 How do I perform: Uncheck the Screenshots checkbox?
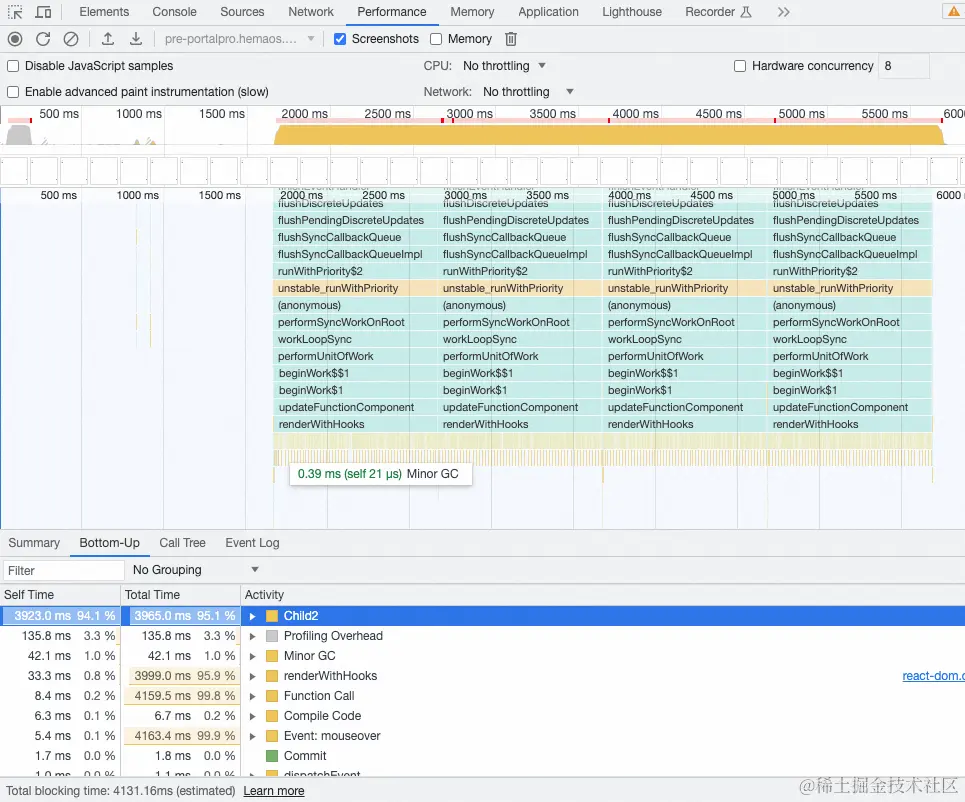340,39
